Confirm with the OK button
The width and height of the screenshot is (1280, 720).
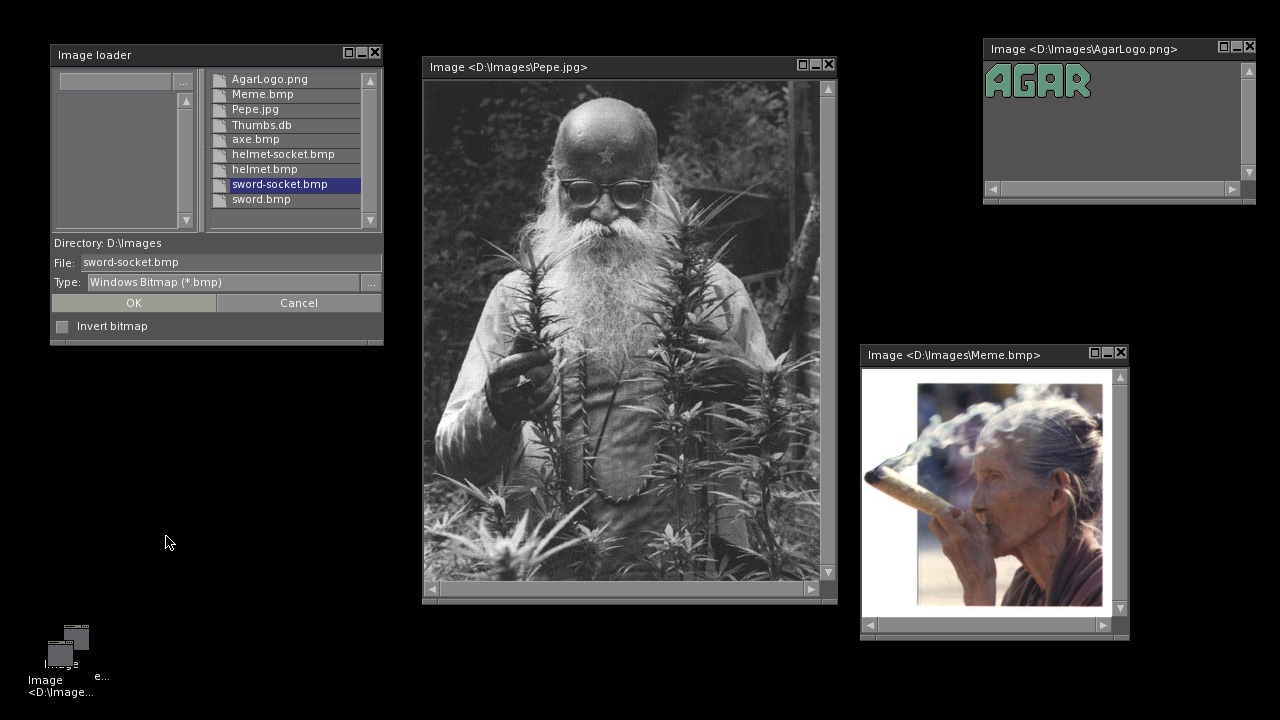tap(134, 303)
